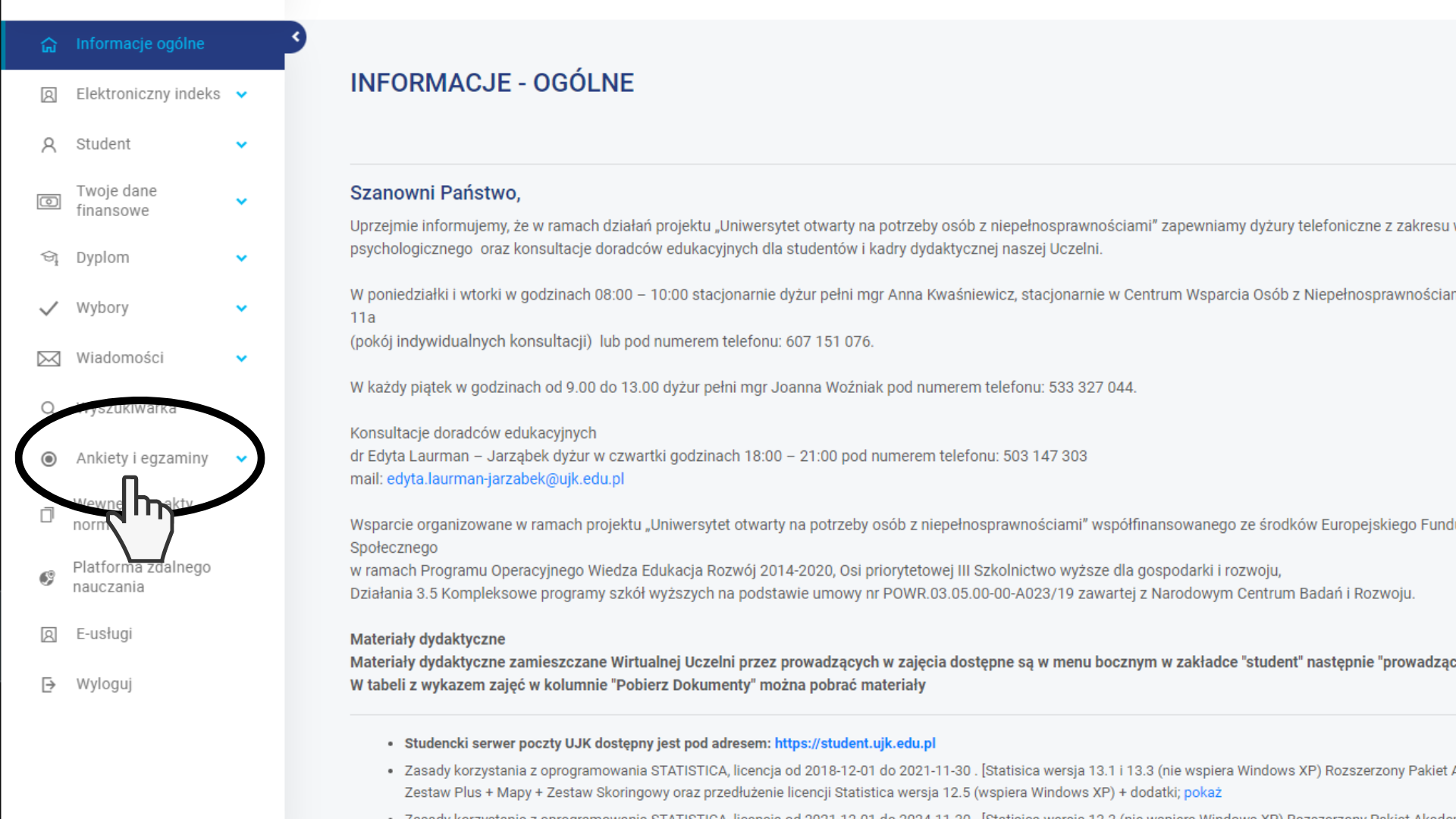Click the edyta.laurman-jarzabek@ujk.edu.pl email link
1456x819 pixels.
tap(505, 479)
